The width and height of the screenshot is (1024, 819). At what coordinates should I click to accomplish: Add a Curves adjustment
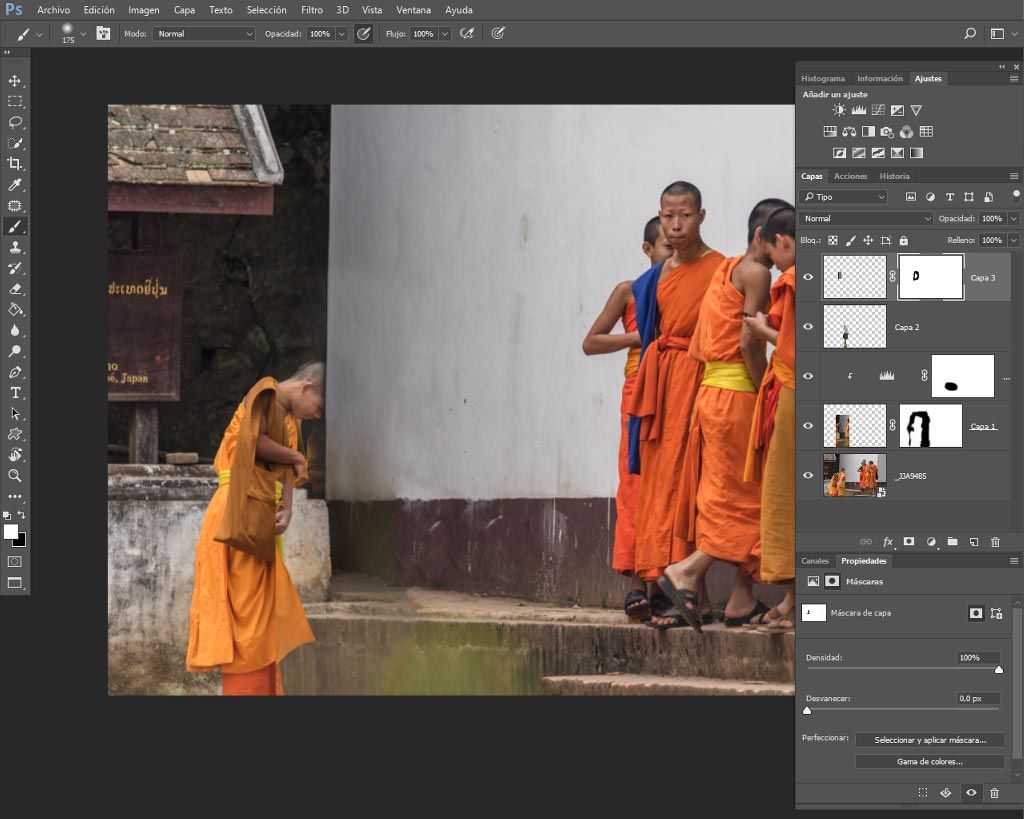(878, 110)
